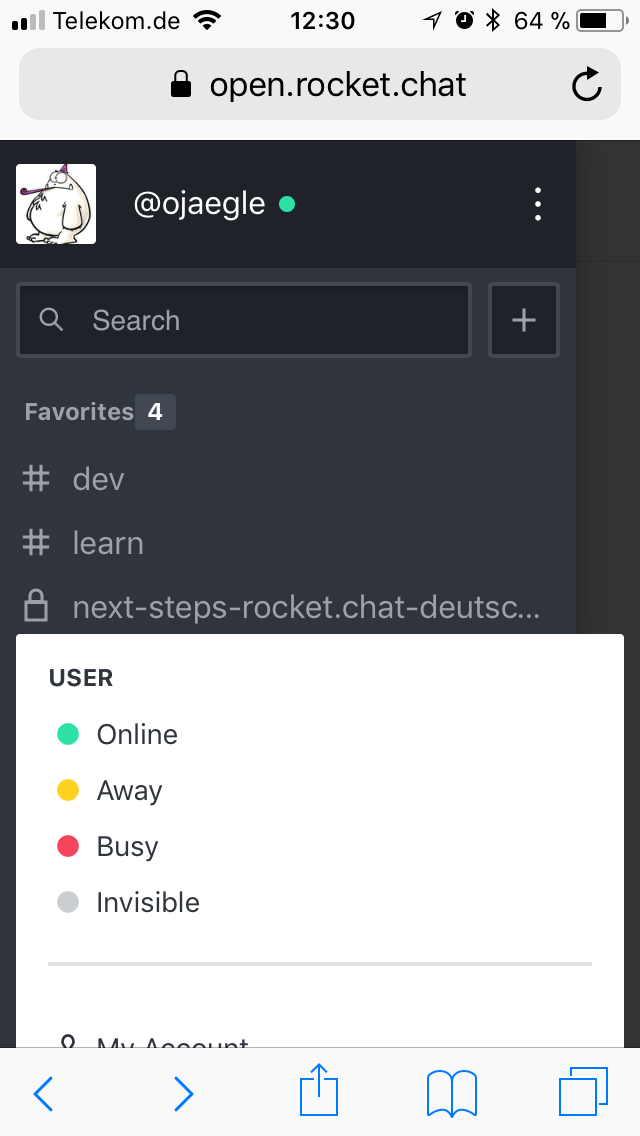Set user status to Away

[x=128, y=790]
